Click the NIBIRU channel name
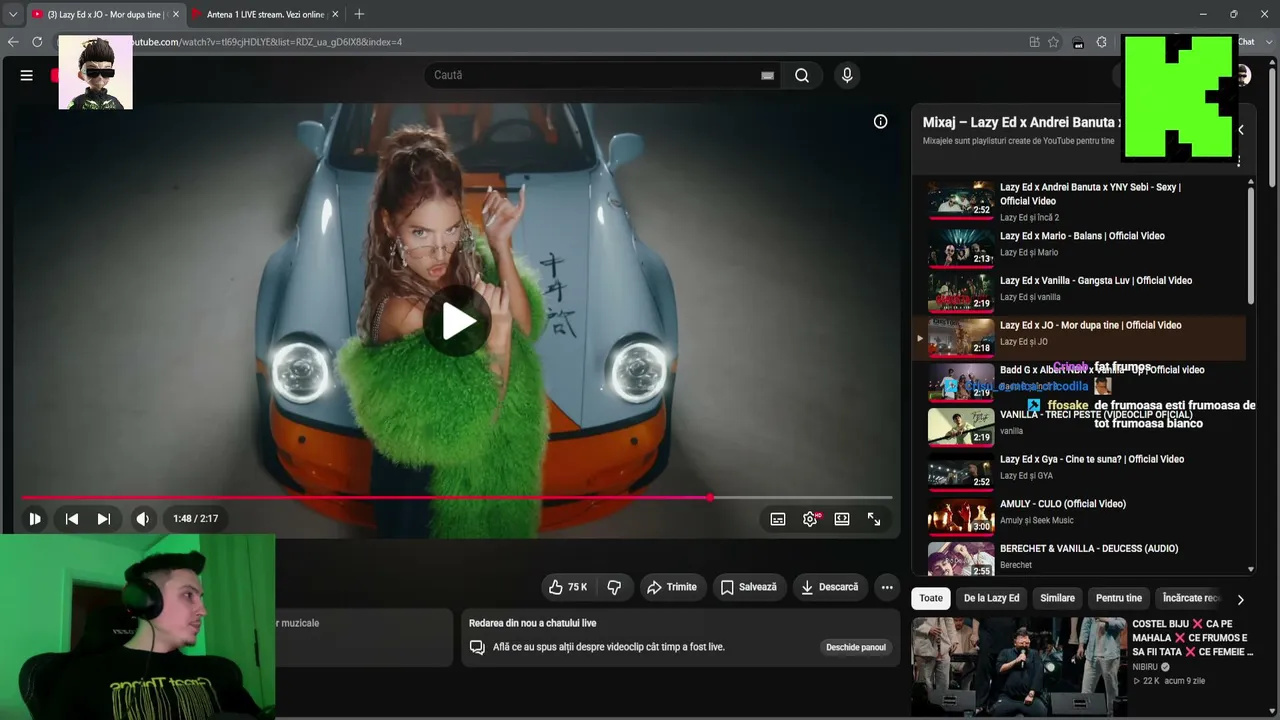Screen dimensions: 1280x720 [1145, 667]
